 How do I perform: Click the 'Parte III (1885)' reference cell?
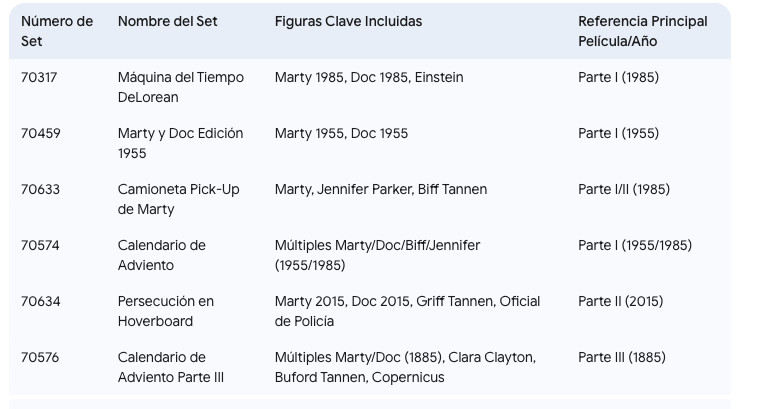point(621,357)
